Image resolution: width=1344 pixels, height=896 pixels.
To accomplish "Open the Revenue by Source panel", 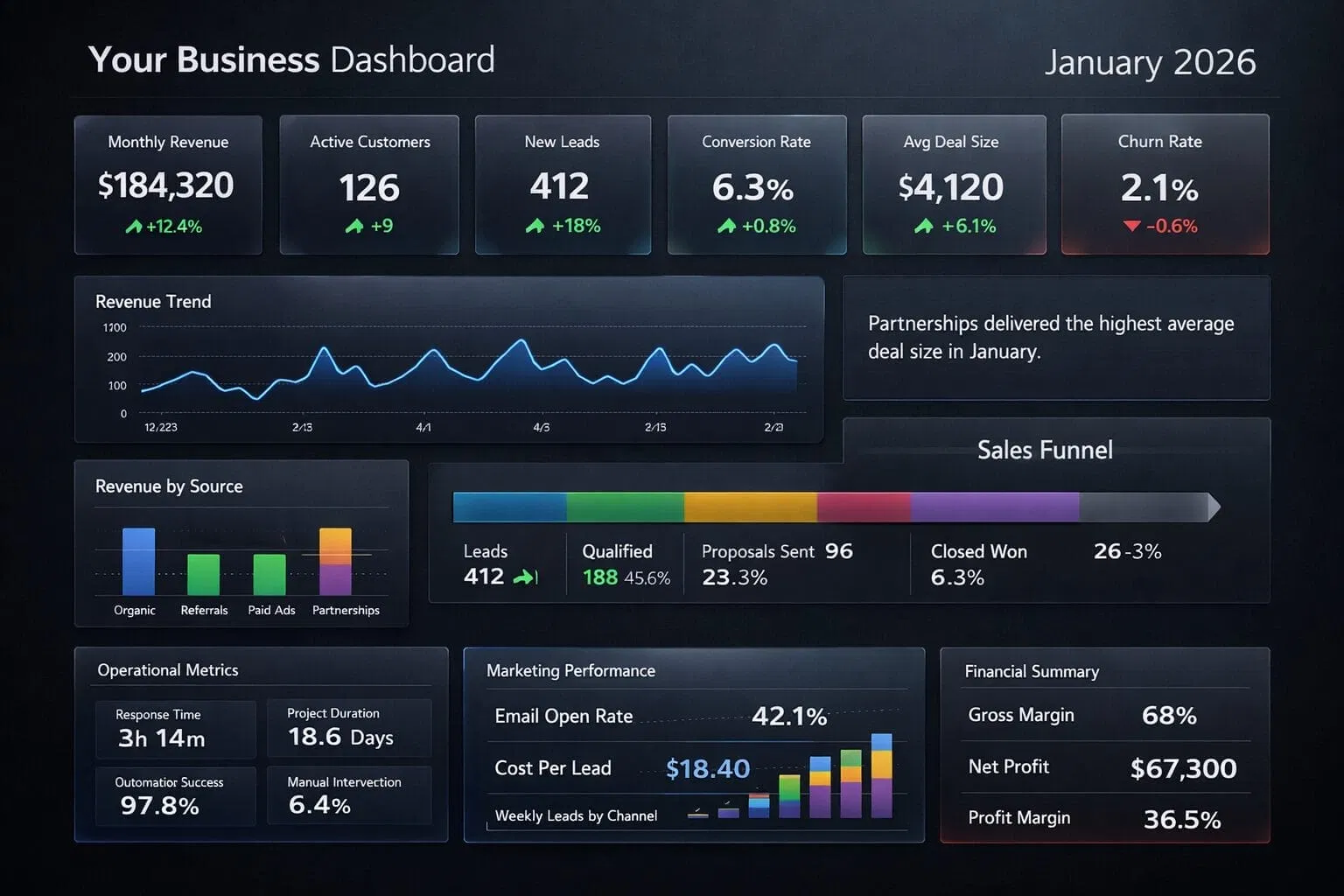I will 242,542.
